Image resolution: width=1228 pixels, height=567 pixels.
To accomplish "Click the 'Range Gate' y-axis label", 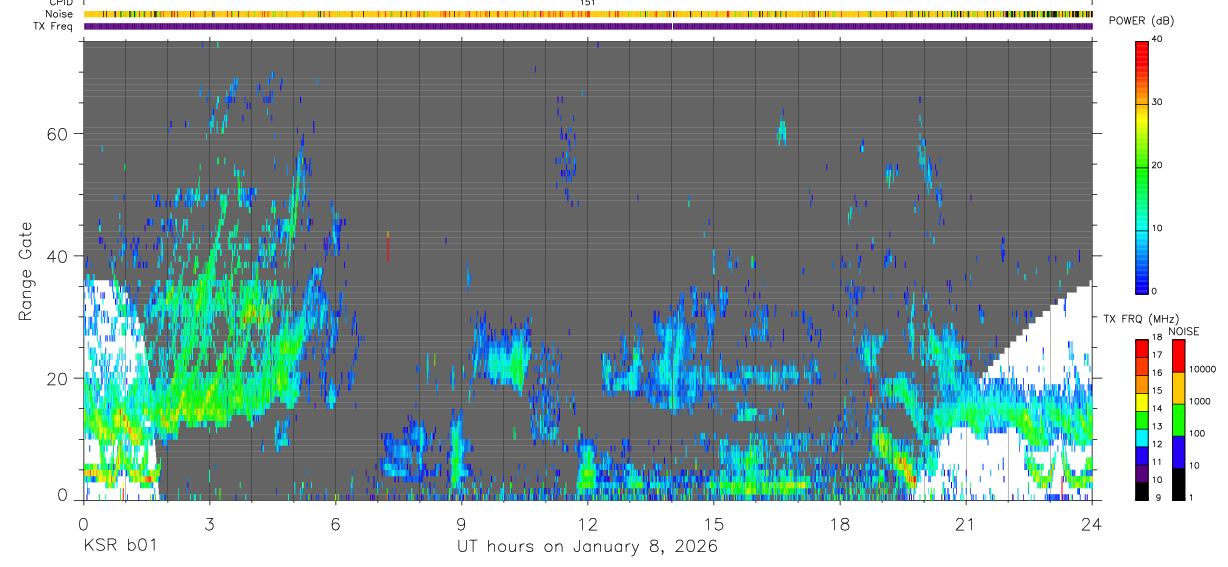I will tap(26, 270).
